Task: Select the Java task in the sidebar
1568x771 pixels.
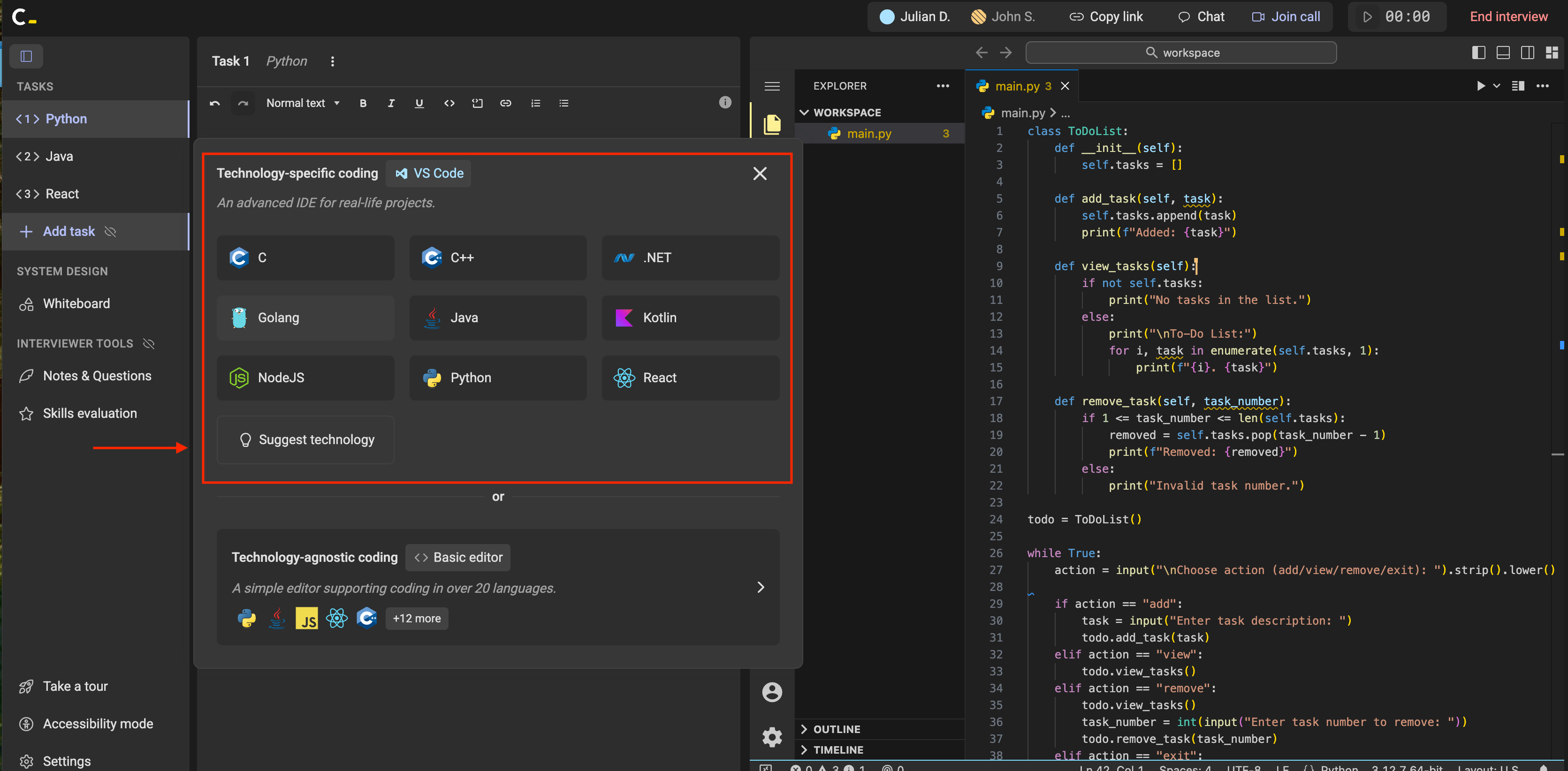Action: point(59,156)
